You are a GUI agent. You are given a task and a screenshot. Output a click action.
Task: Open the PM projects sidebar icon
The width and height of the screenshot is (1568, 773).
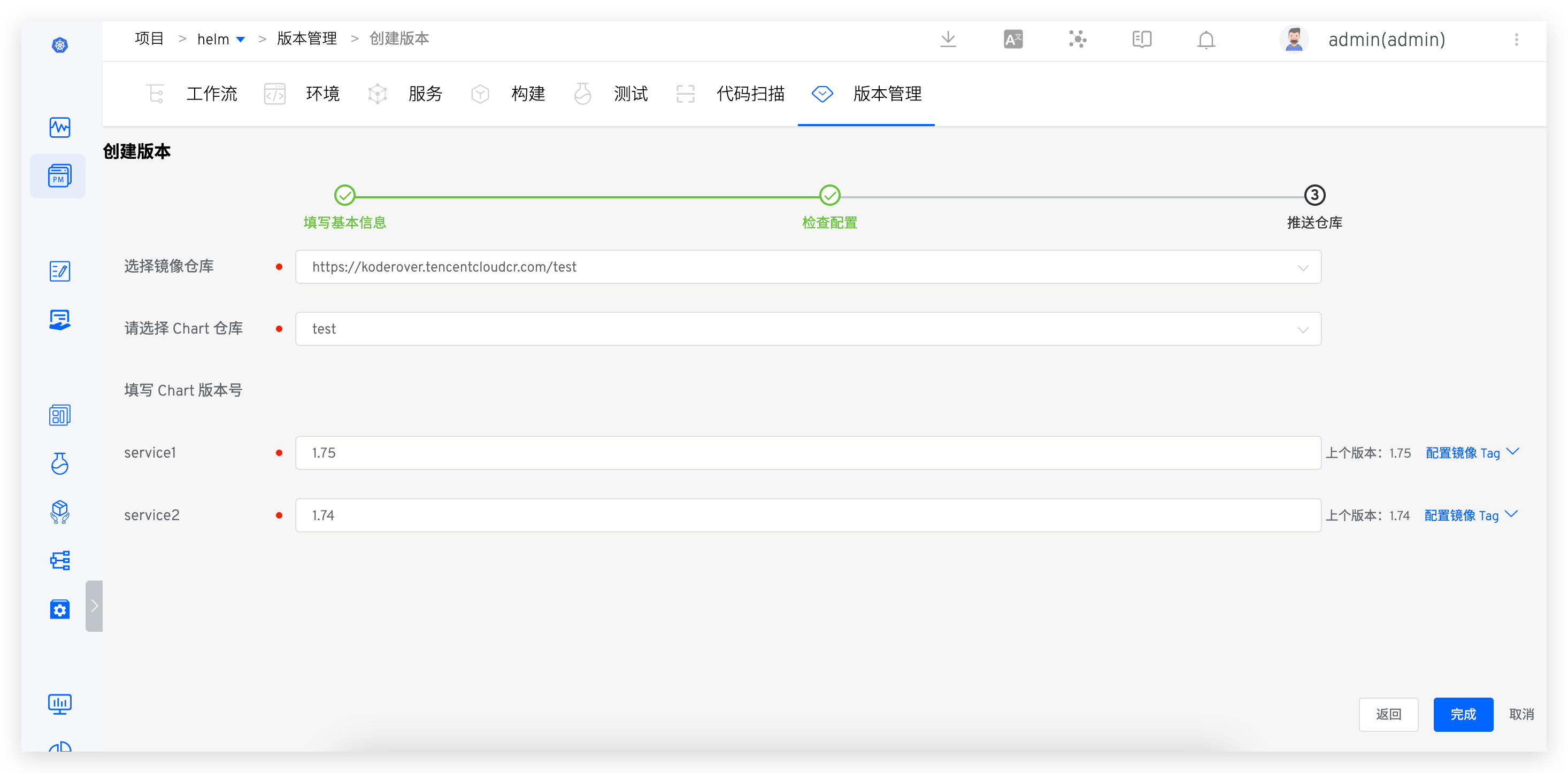[59, 176]
